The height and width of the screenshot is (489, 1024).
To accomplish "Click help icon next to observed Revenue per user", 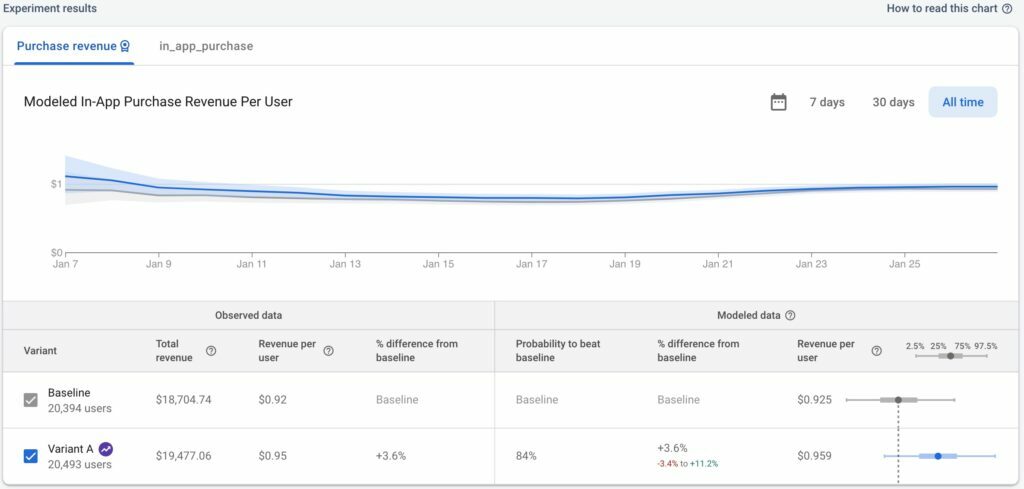I will click(328, 351).
